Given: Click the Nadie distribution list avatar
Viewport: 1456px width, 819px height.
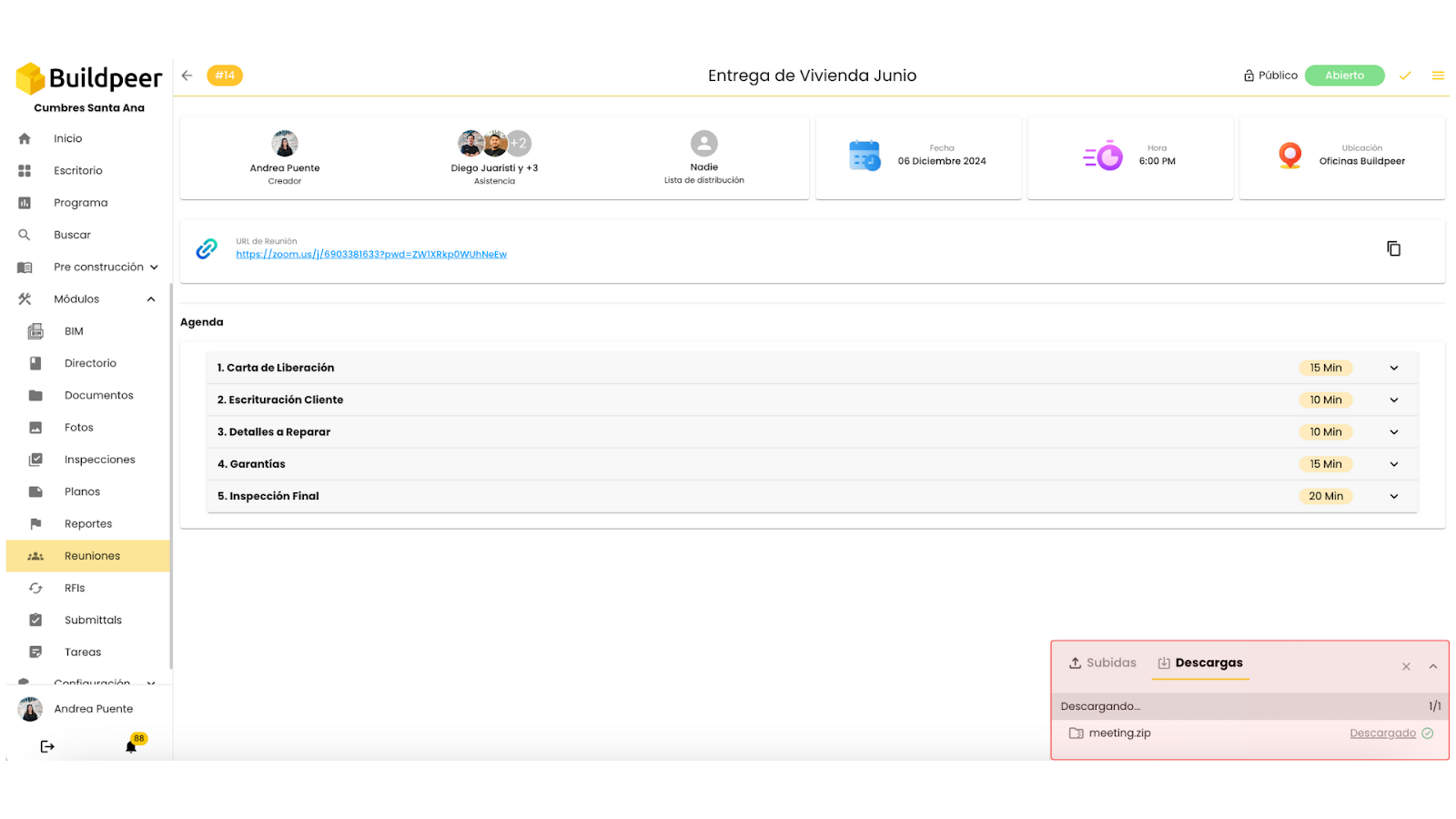Looking at the screenshot, I should [704, 143].
